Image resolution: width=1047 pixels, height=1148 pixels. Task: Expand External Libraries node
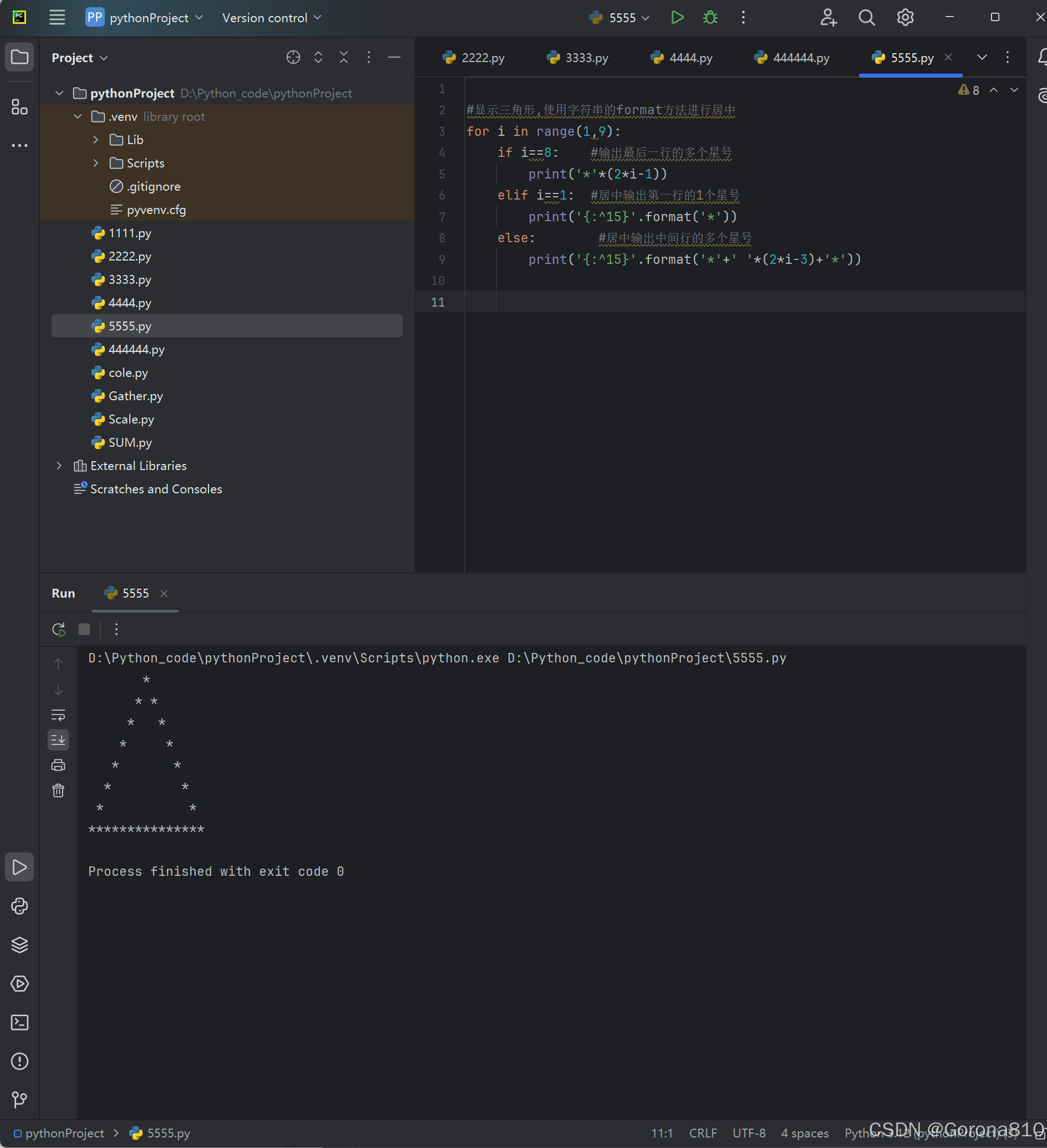(x=59, y=465)
